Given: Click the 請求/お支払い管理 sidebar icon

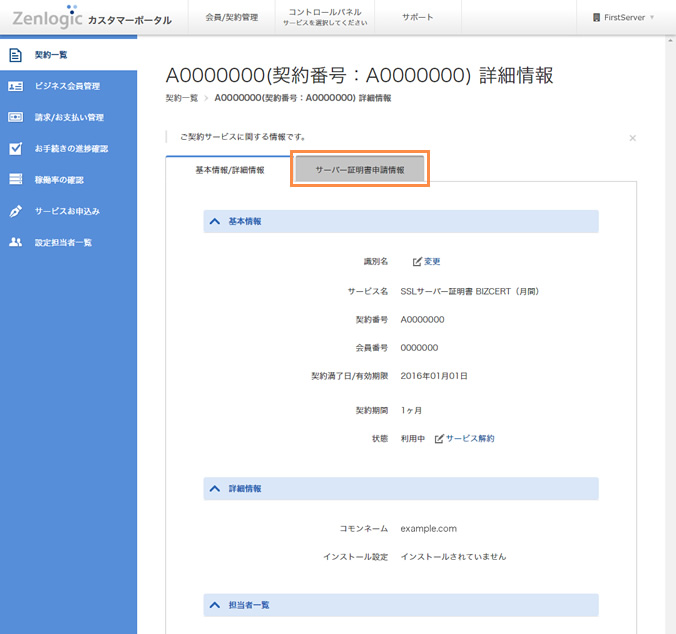Looking at the screenshot, I should click(x=15, y=117).
